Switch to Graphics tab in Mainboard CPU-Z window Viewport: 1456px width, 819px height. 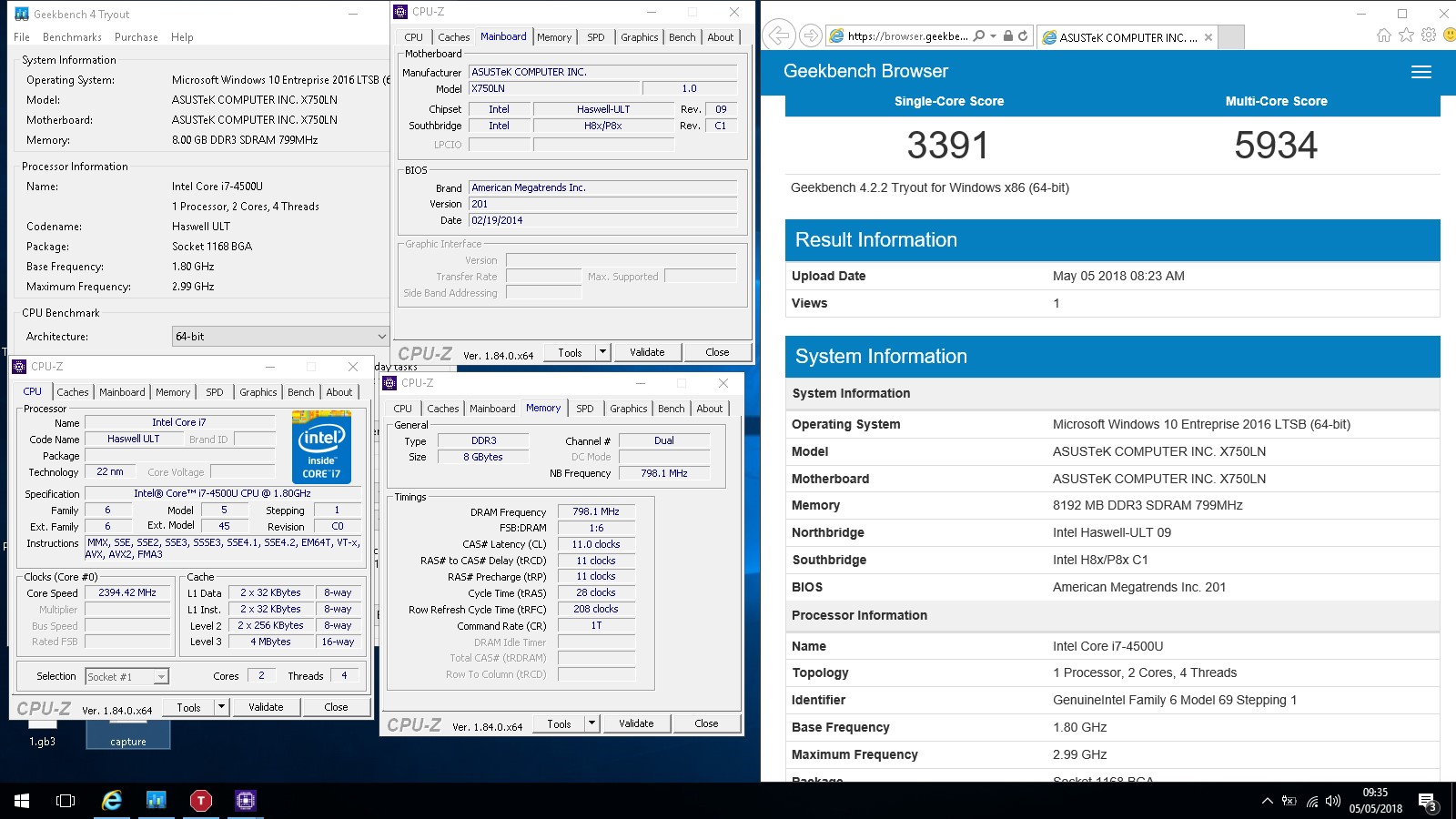[640, 37]
